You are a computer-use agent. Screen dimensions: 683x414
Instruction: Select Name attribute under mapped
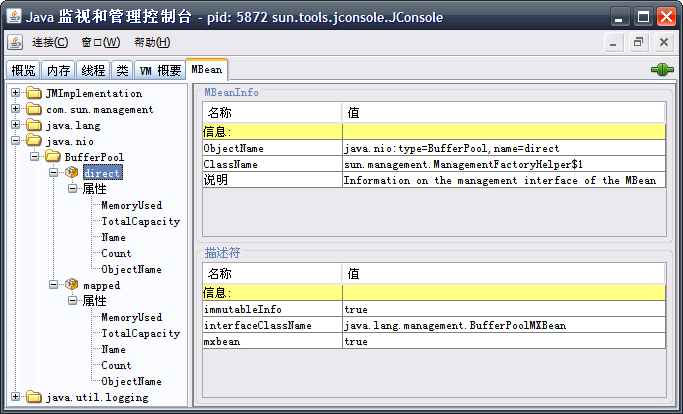point(113,350)
